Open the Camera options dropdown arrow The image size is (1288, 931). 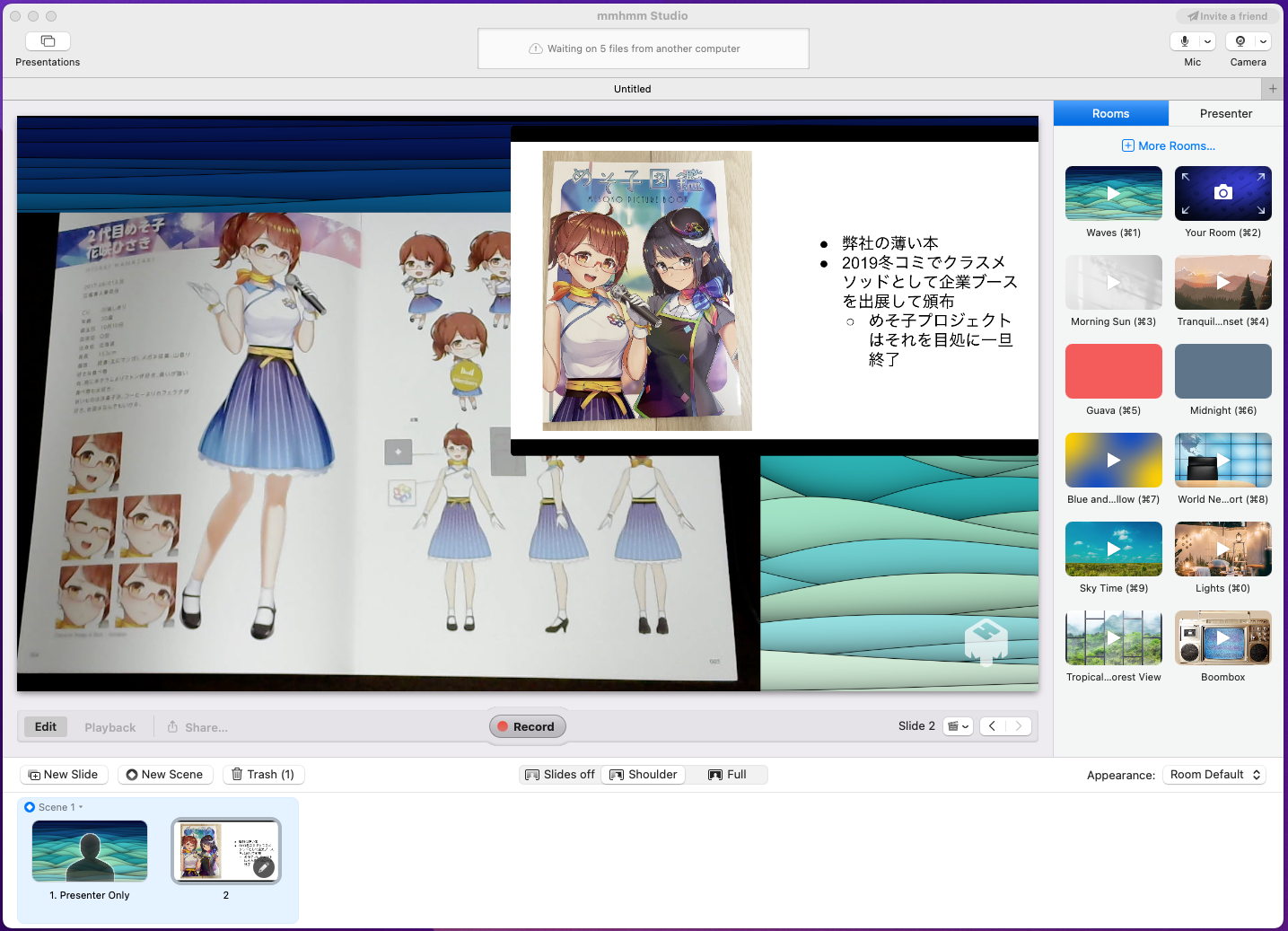click(x=1263, y=41)
